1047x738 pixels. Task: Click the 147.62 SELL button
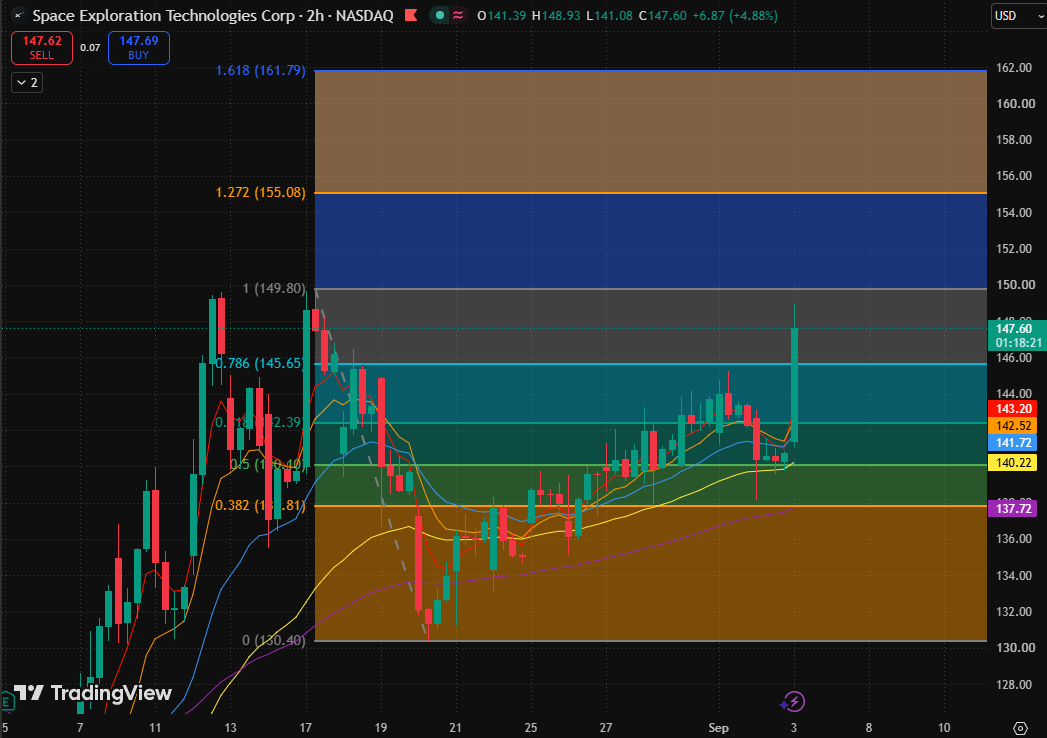(41, 47)
